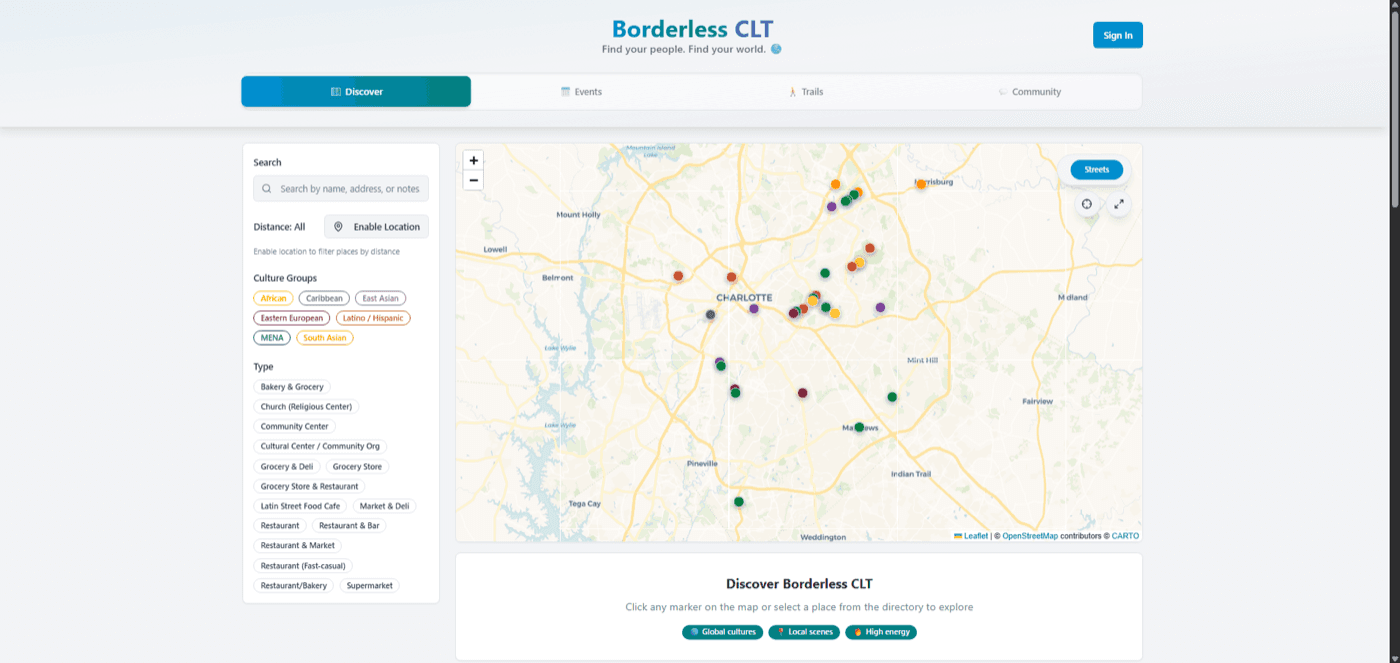Screen dimensions: 1400x663
Task: Filter by Latino / Hispanic culture group
Action: point(373,318)
